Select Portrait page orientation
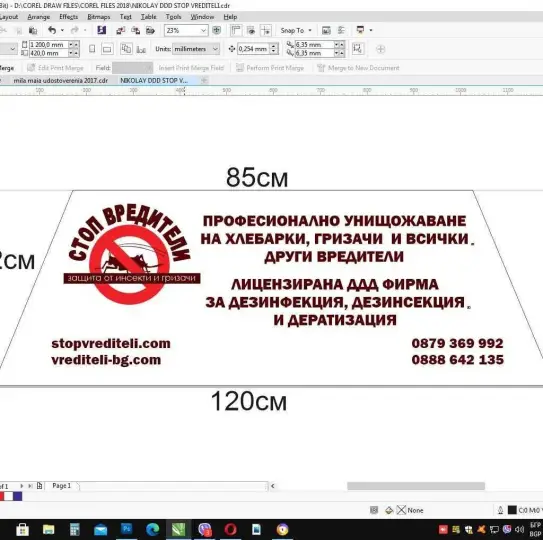The image size is (543, 540). pos(92,49)
